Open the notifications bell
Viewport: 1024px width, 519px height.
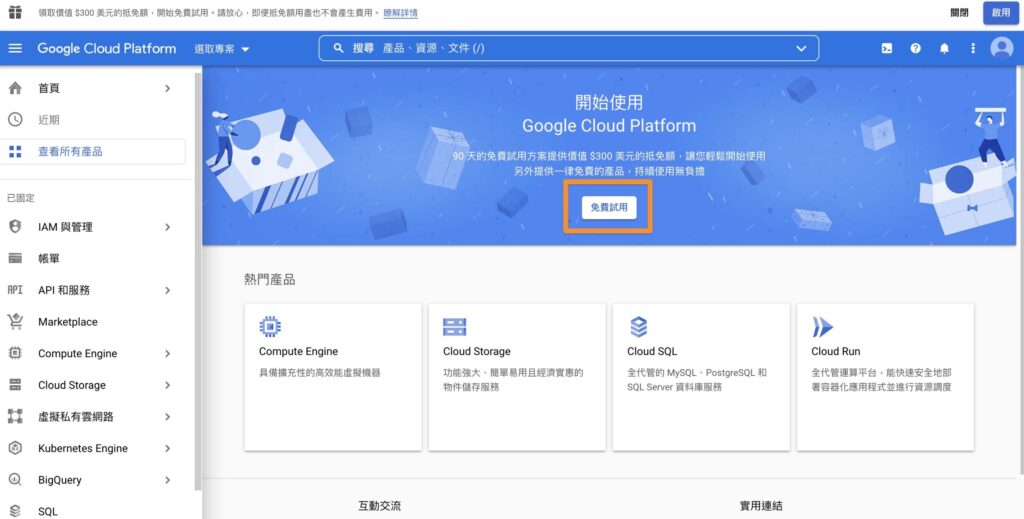(x=944, y=48)
